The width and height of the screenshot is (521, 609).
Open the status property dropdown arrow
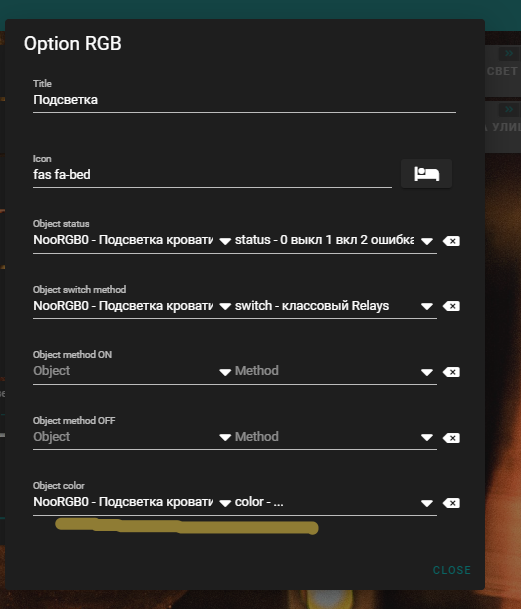[x=427, y=241]
